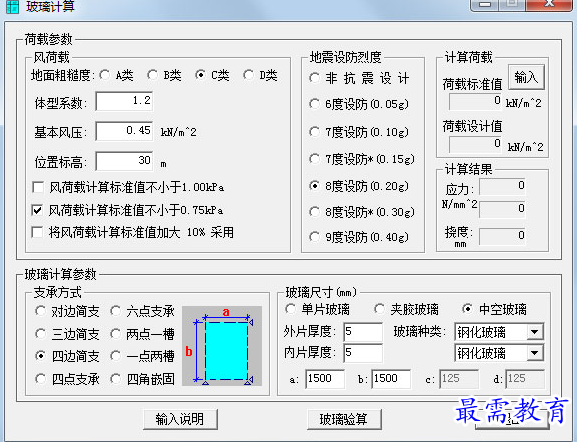Select 7度设防(0.10g) option
Image resolution: width=577 pixels, height=442 pixels.
314,132
